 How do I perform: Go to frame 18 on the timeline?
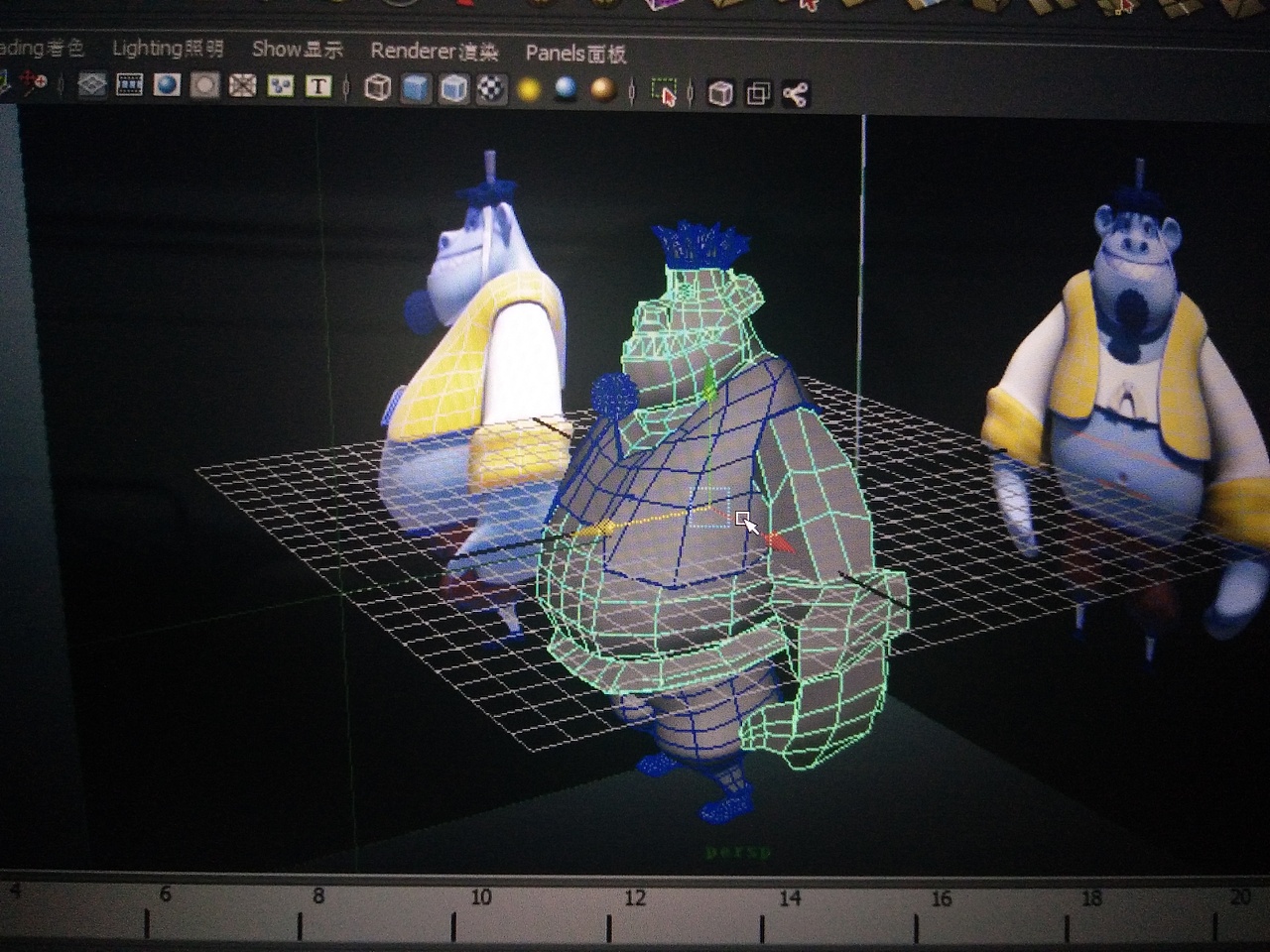pyautogui.click(x=1091, y=897)
